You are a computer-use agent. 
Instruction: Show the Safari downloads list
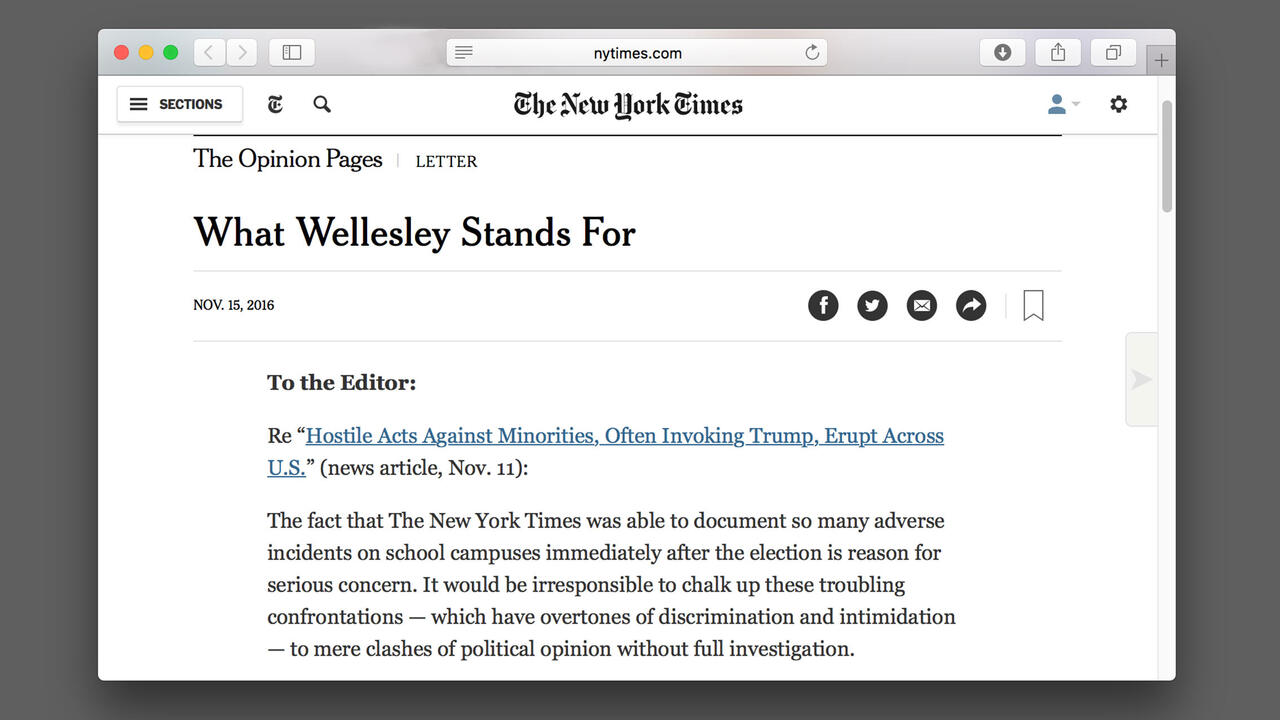(x=1002, y=52)
